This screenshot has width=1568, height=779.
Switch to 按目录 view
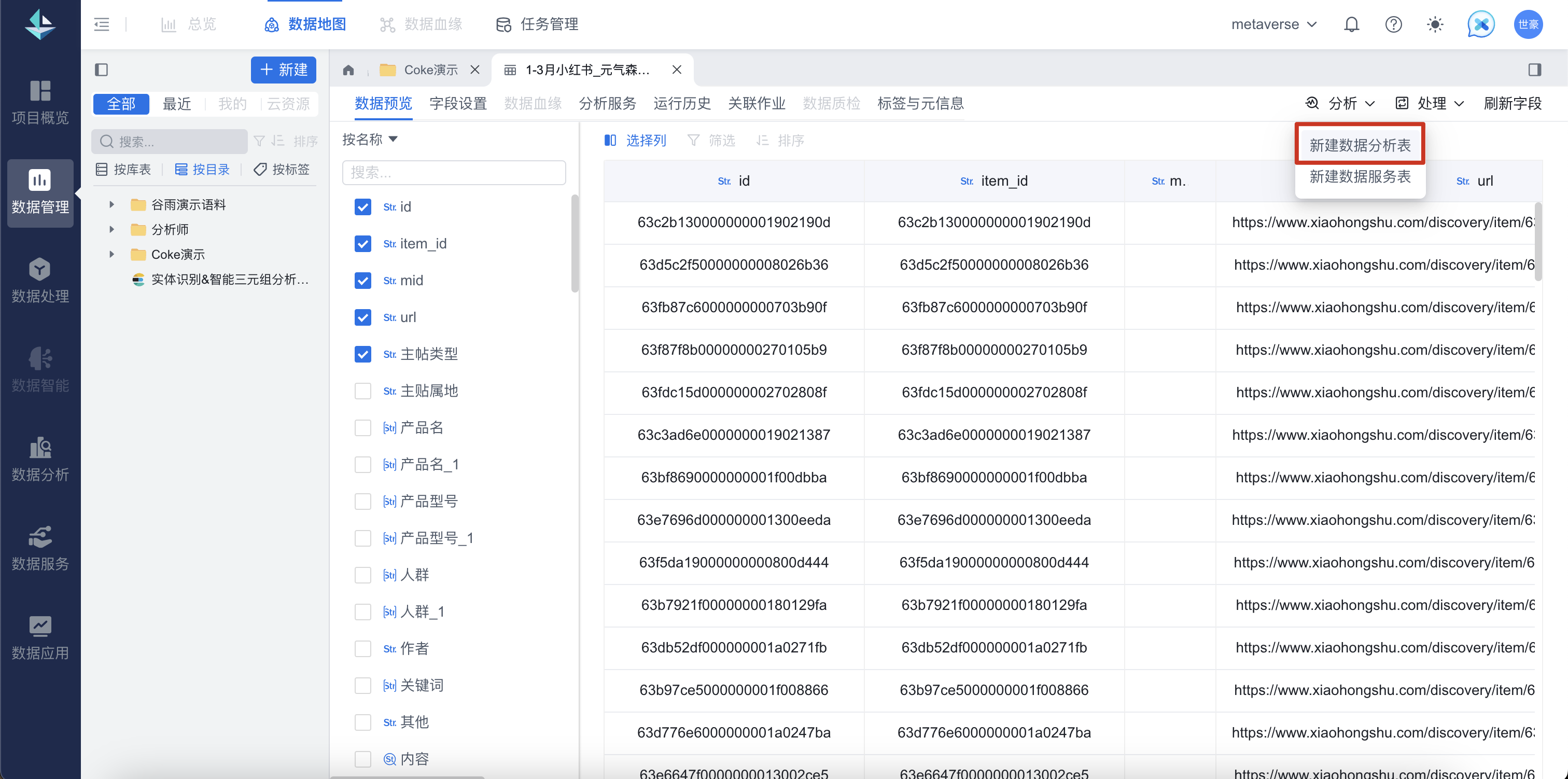(202, 169)
